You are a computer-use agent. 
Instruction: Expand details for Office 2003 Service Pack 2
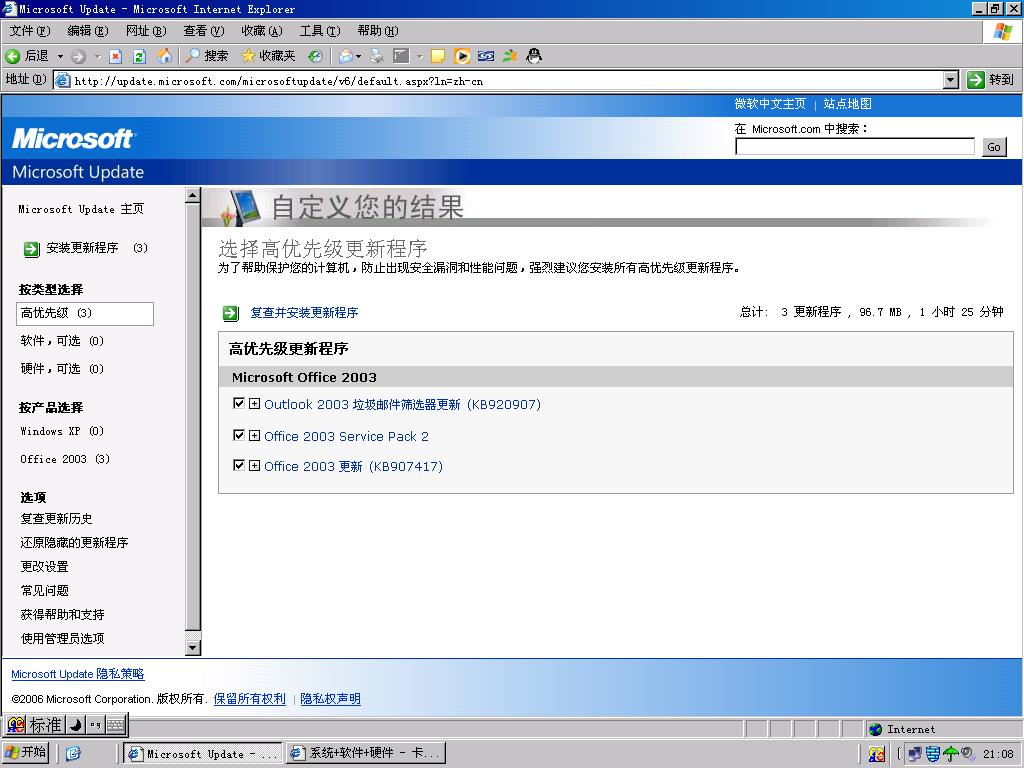pyautogui.click(x=255, y=435)
